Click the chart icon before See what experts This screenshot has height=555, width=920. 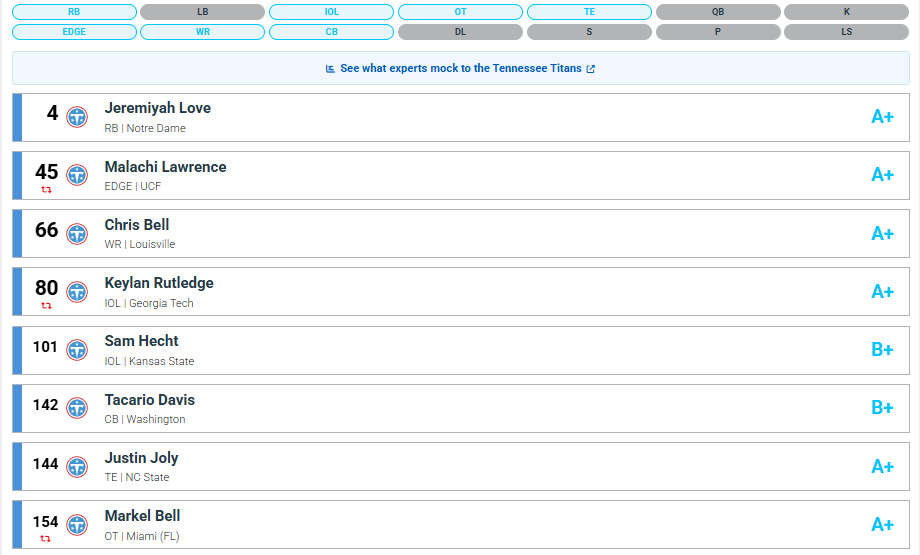[x=330, y=69]
